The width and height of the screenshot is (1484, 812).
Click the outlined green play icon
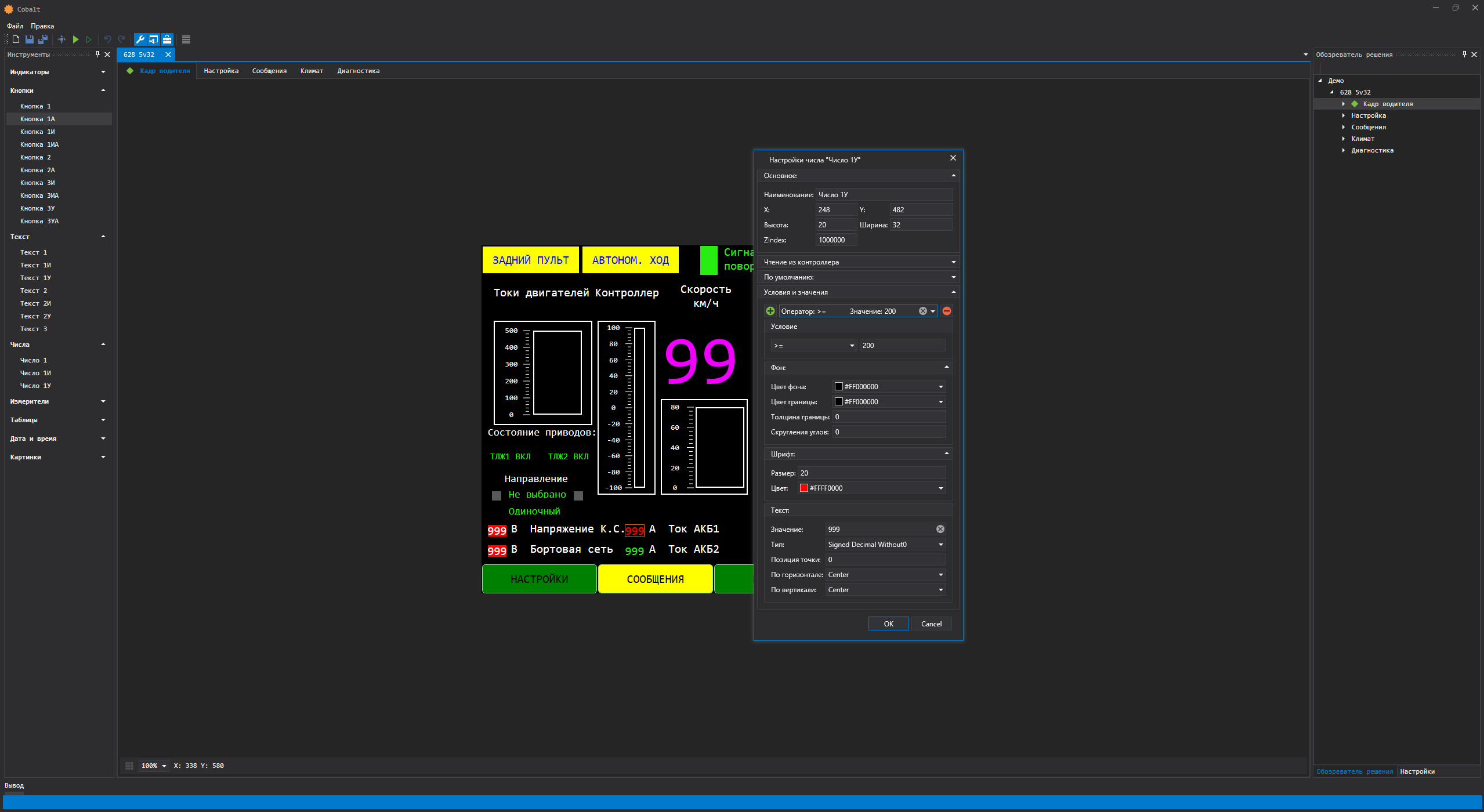(89, 39)
